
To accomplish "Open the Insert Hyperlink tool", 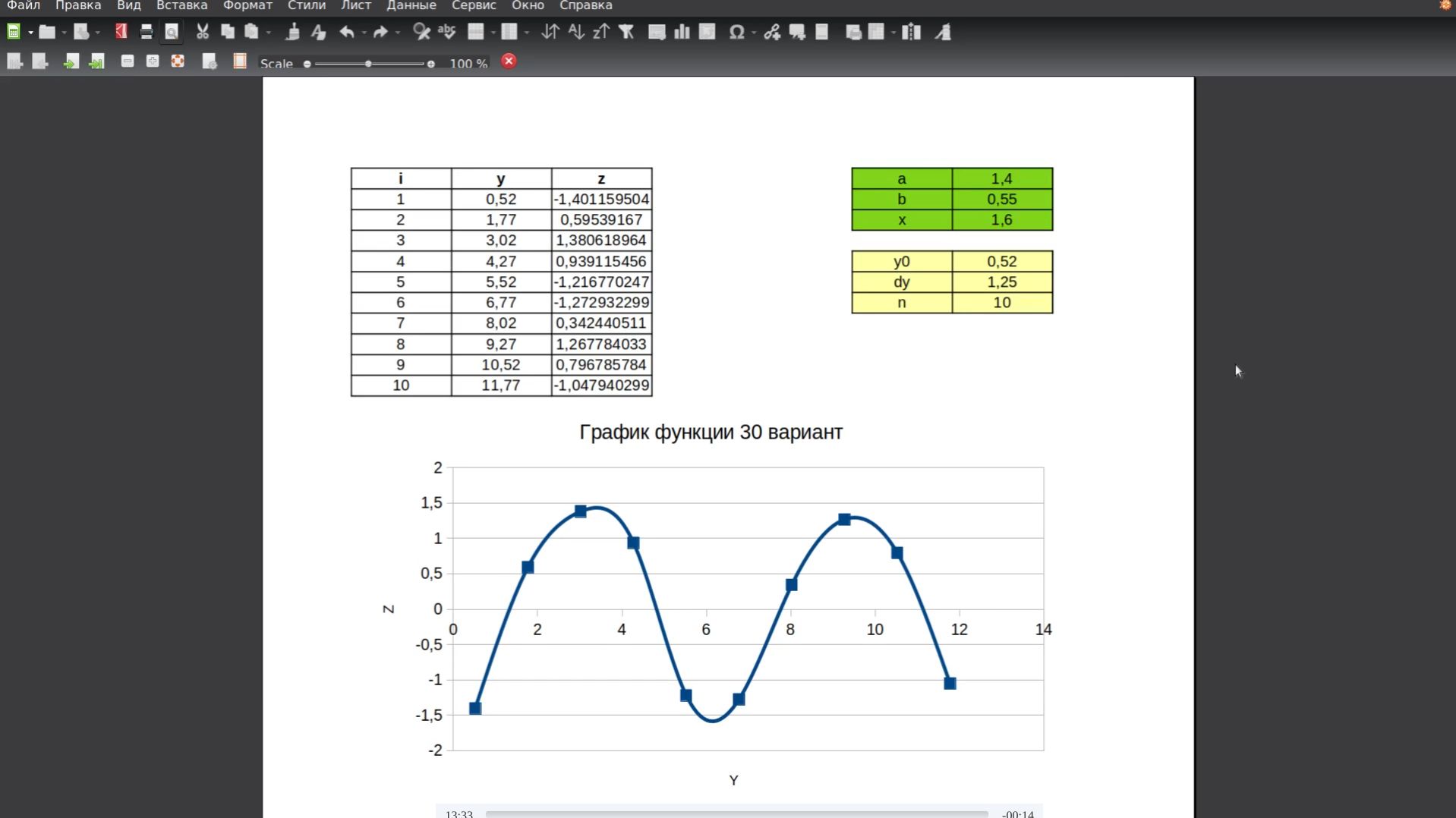I will point(772,32).
